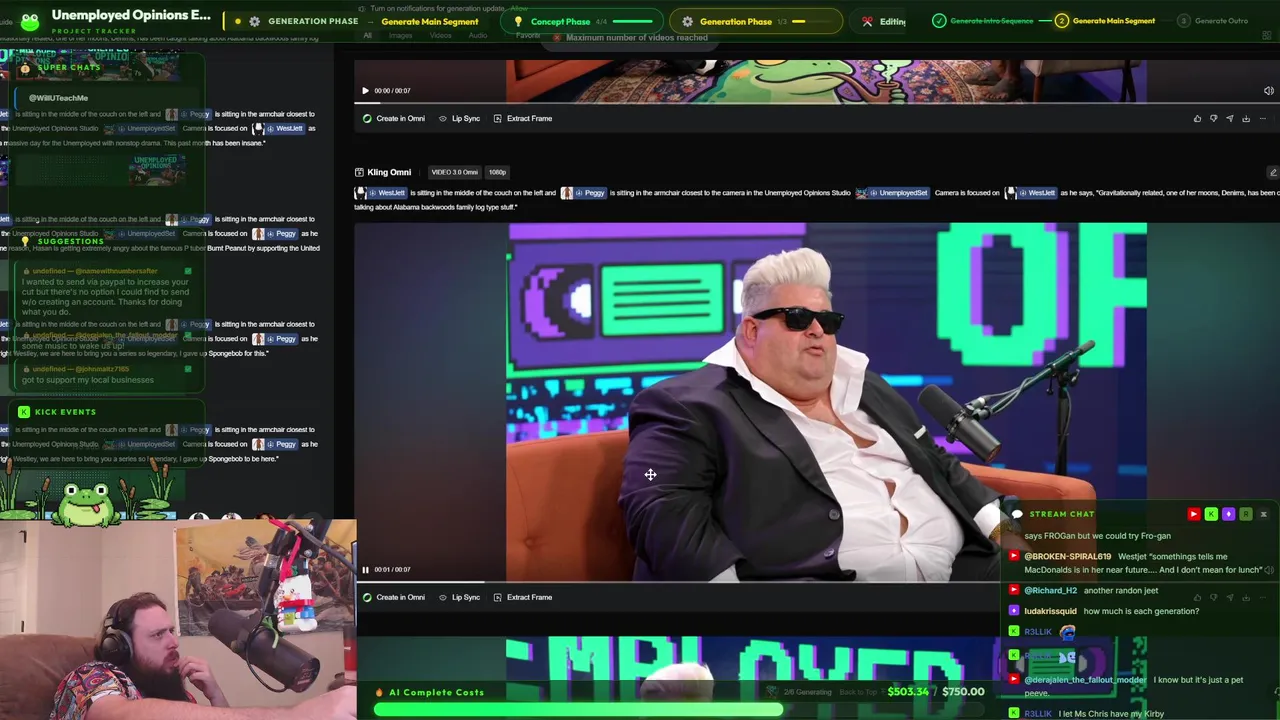The image size is (1280, 720).
Task: Go to Generate Outro step
Action: (x=1213, y=21)
